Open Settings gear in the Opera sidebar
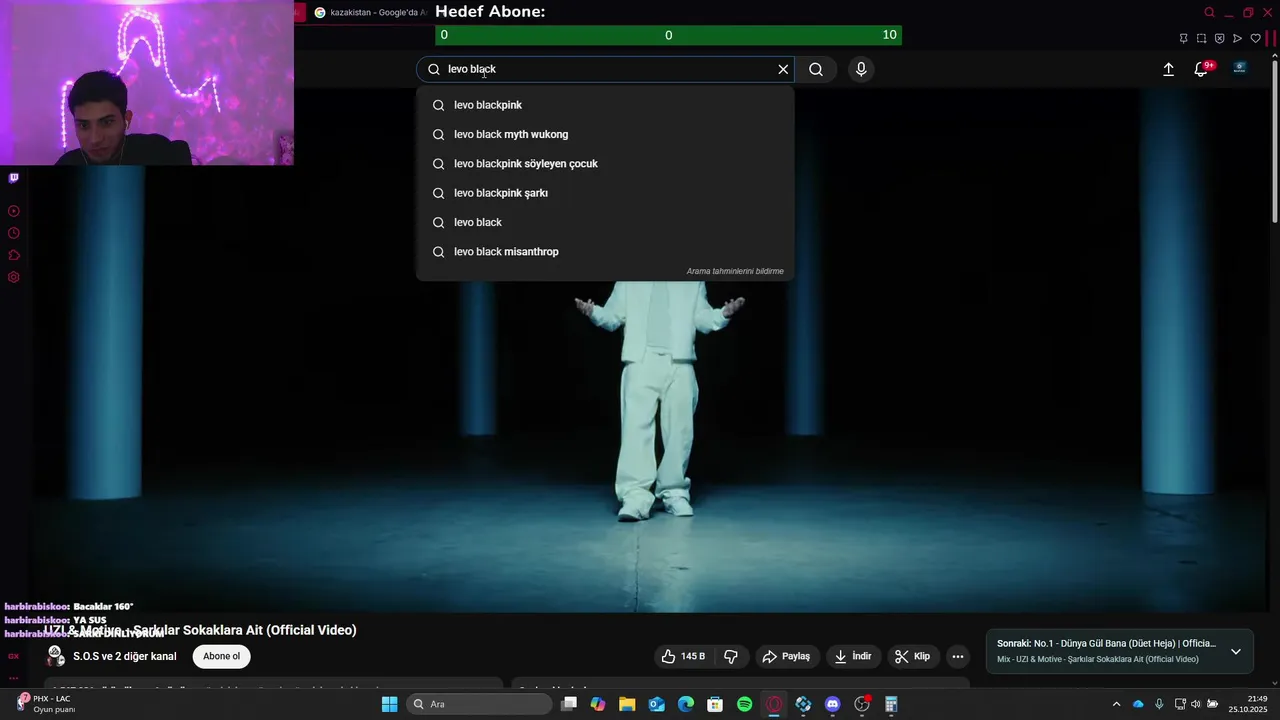The image size is (1280, 720). tap(14, 277)
